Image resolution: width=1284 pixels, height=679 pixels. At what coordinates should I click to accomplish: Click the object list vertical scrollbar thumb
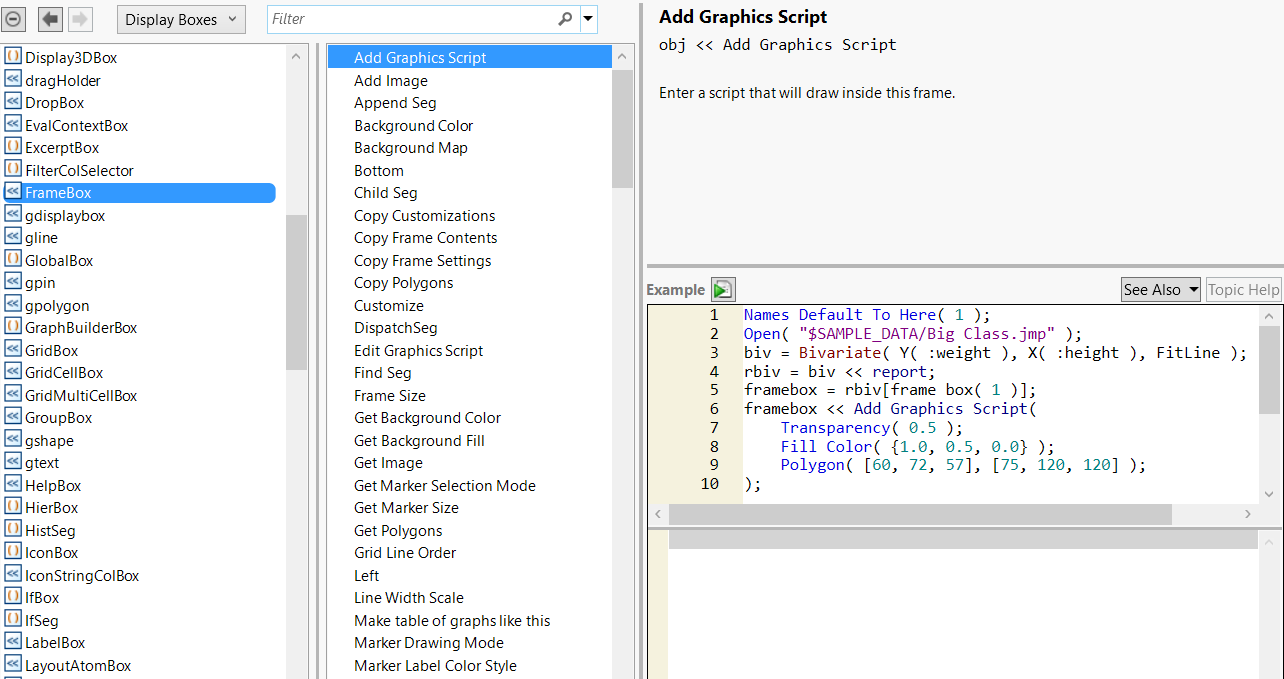click(x=296, y=292)
